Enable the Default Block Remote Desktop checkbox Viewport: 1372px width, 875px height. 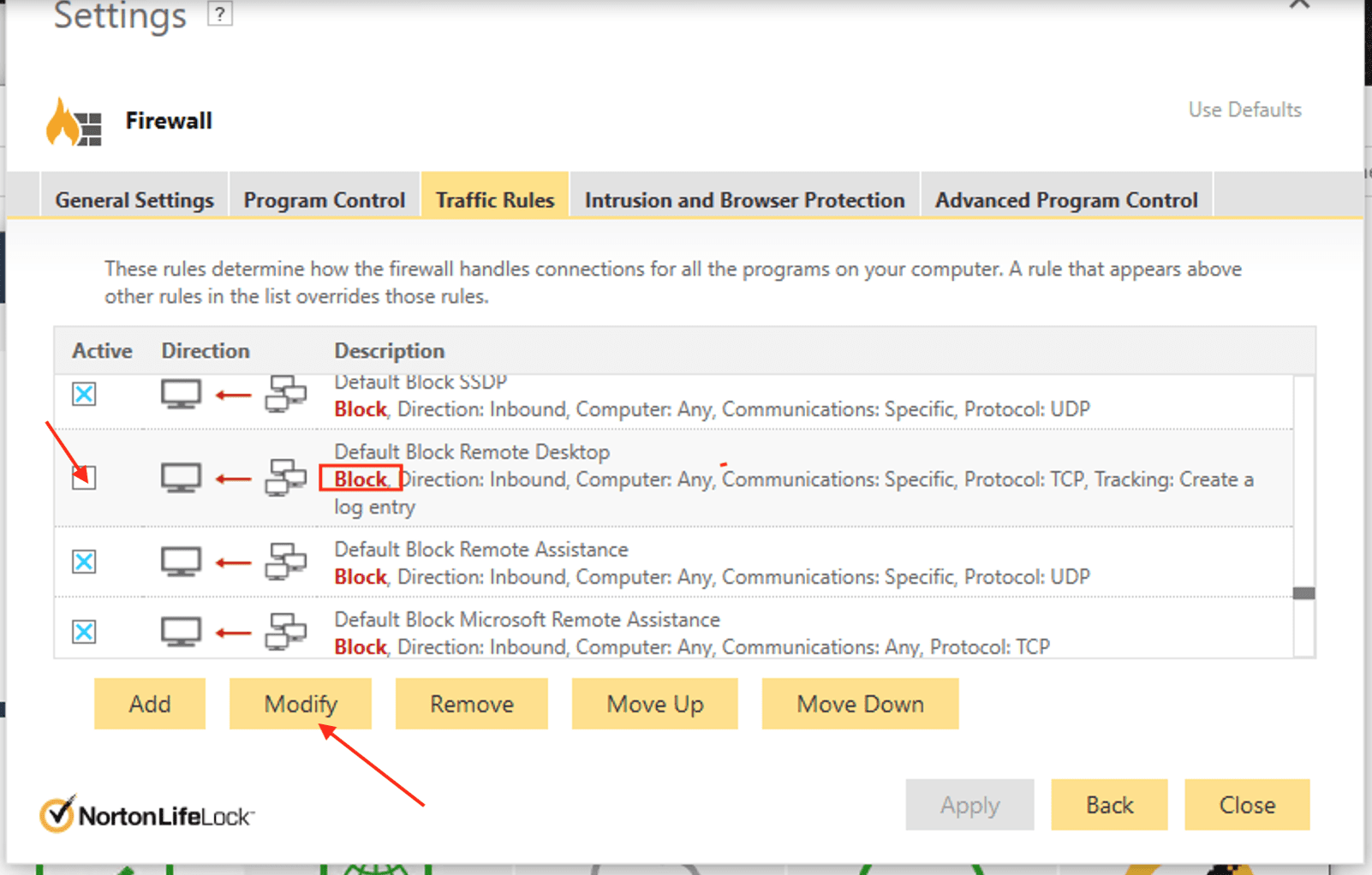[84, 478]
